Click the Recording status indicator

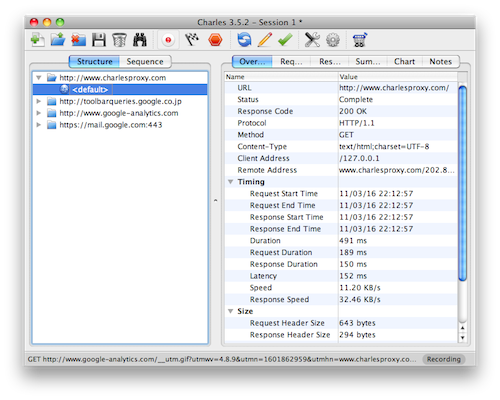(444, 359)
